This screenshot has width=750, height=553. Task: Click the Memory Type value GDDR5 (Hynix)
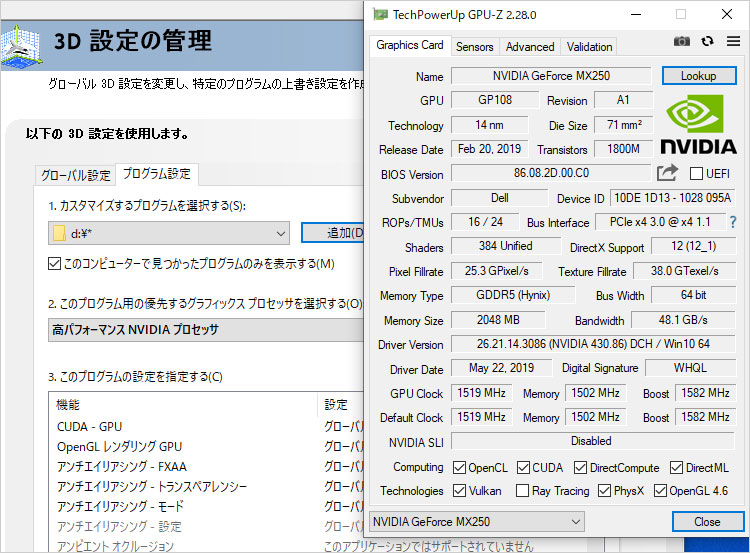(x=513, y=295)
